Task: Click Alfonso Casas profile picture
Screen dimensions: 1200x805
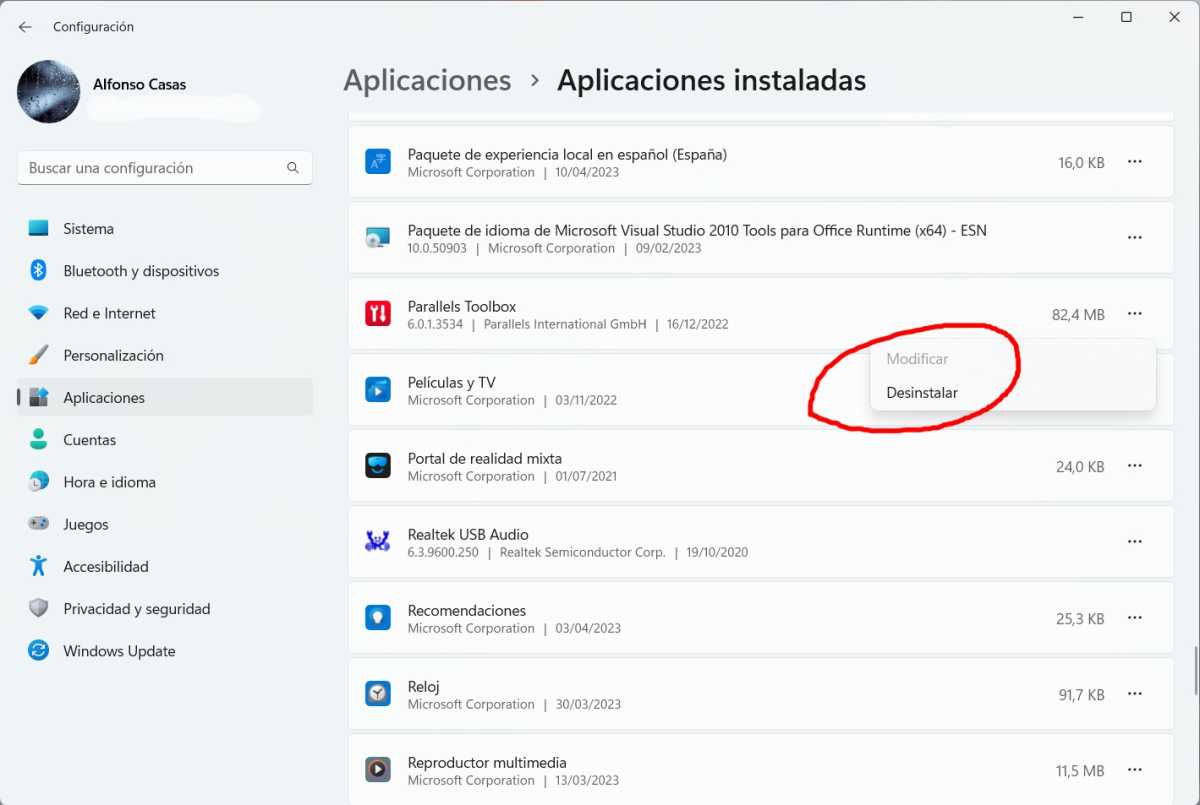Action: pyautogui.click(x=49, y=92)
